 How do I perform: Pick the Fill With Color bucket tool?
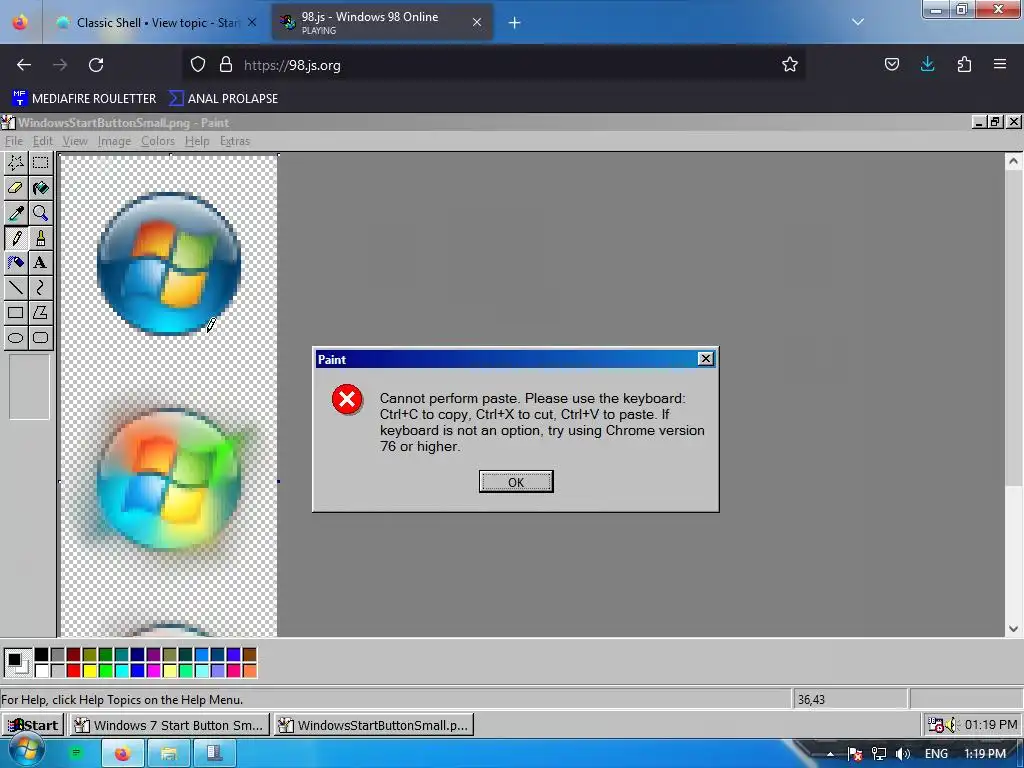[x=40, y=188]
